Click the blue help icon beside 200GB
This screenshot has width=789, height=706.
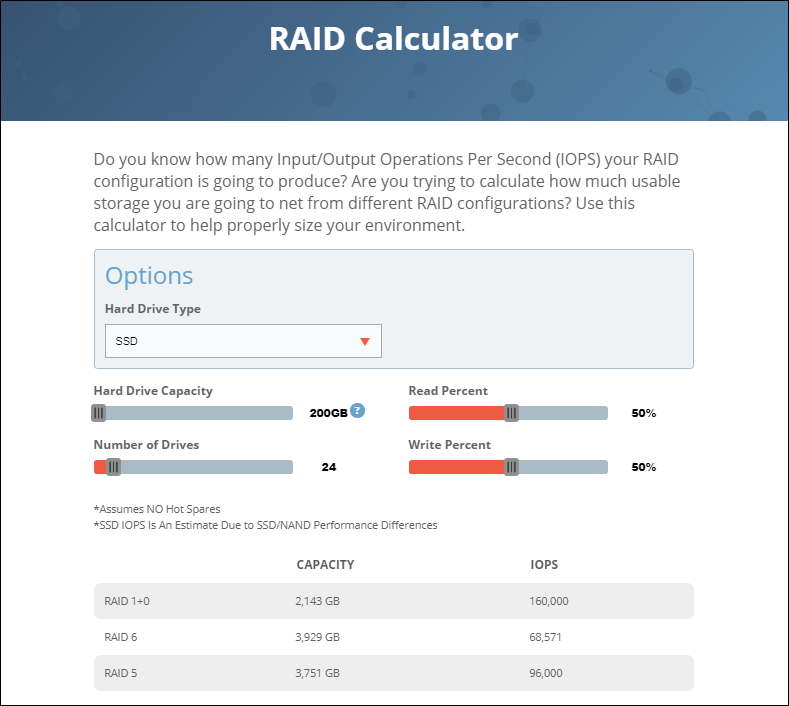[x=357, y=411]
